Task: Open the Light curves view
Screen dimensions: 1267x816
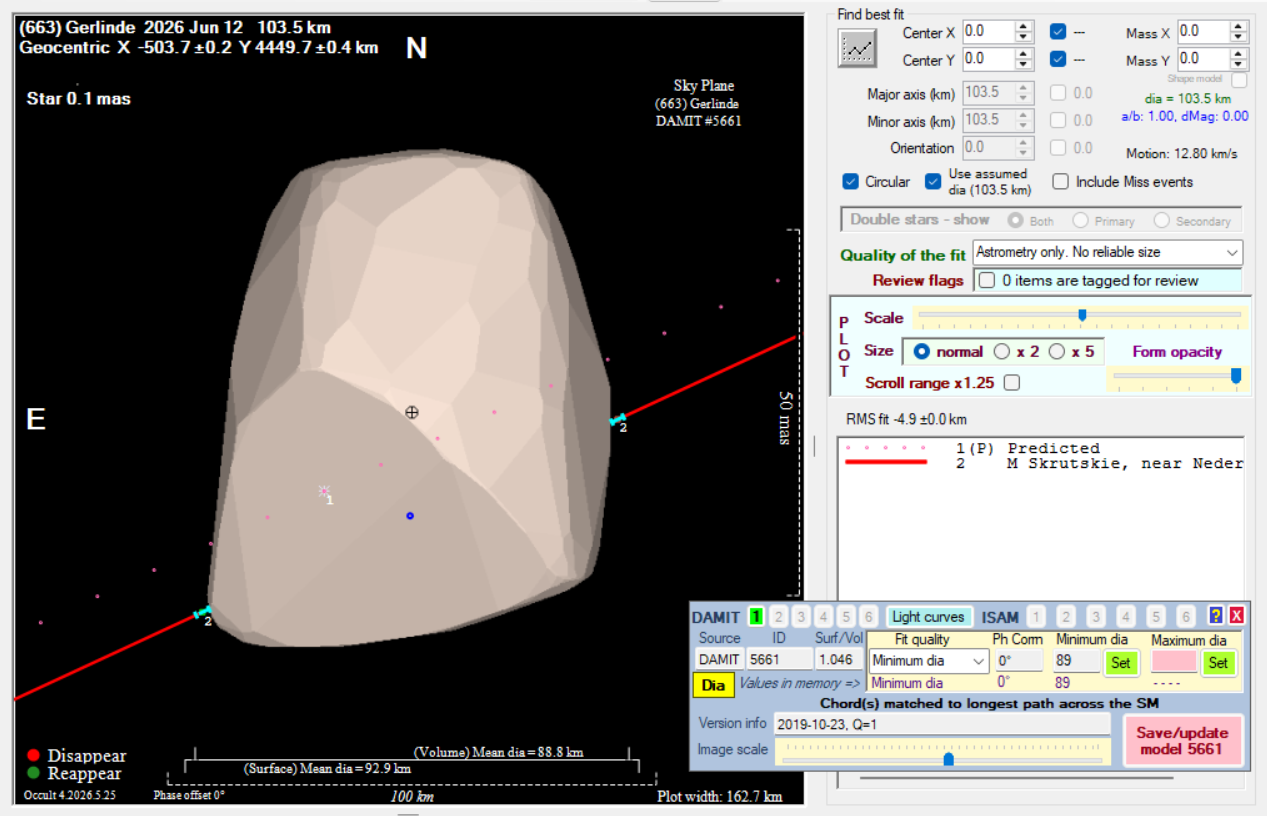Action: pyautogui.click(x=929, y=617)
